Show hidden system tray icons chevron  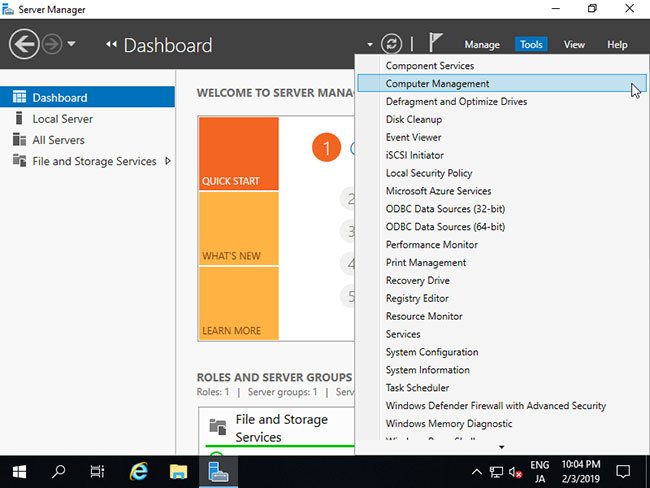pyautogui.click(x=477, y=471)
